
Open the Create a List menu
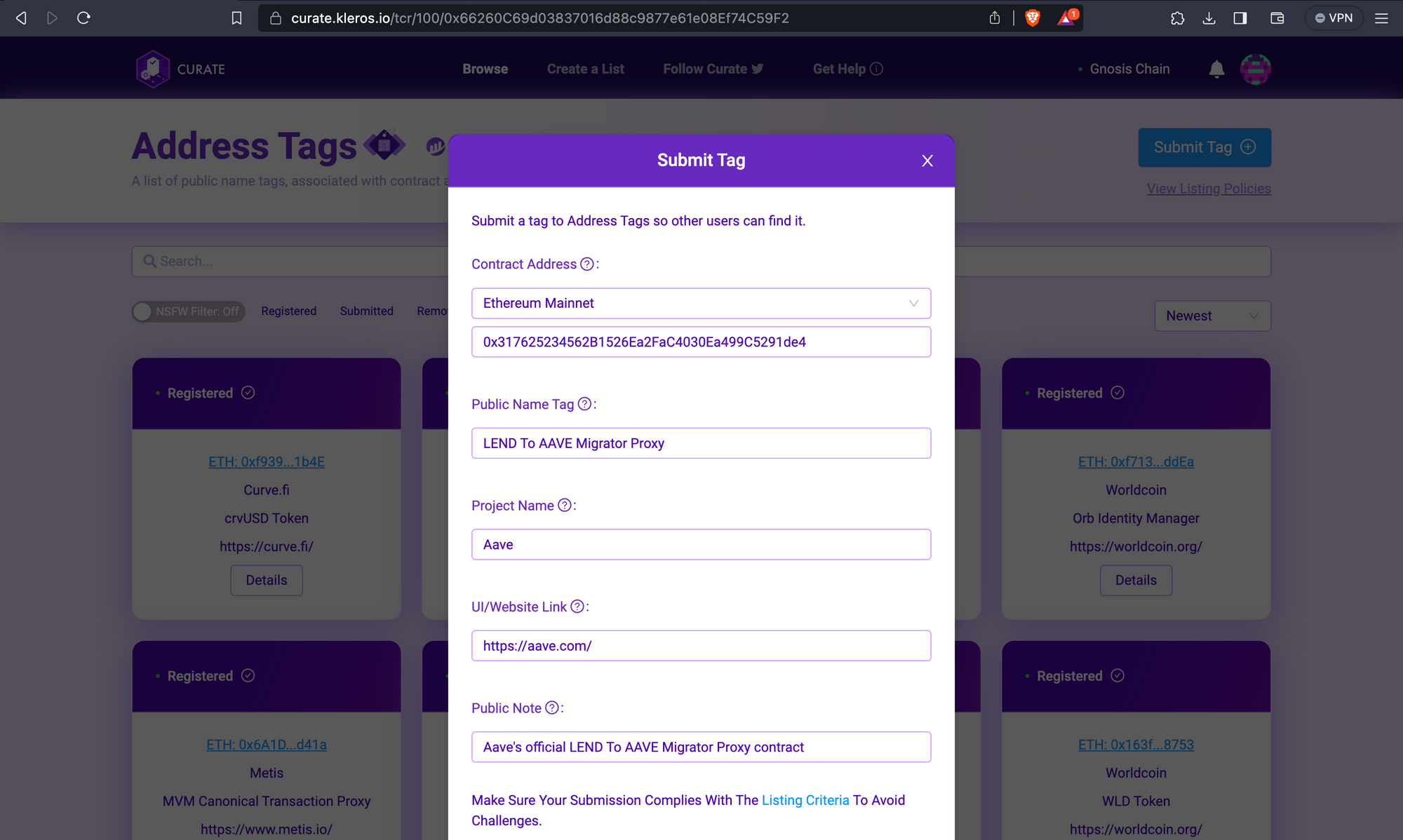[x=585, y=69]
